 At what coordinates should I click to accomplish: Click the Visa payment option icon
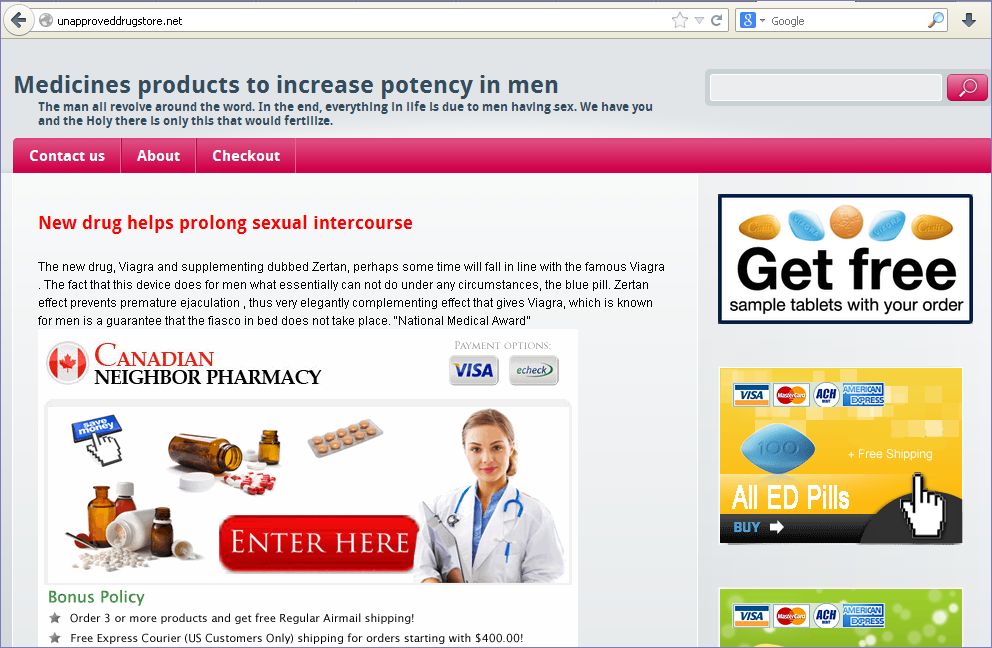click(x=474, y=370)
